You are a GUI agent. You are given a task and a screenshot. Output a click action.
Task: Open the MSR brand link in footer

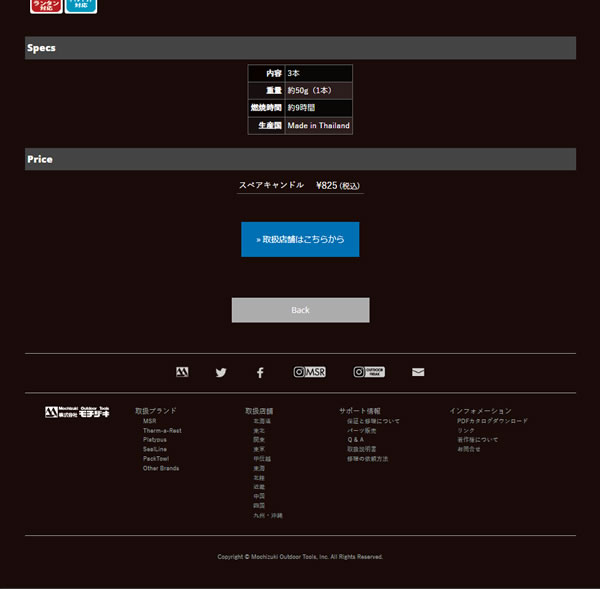click(x=149, y=421)
